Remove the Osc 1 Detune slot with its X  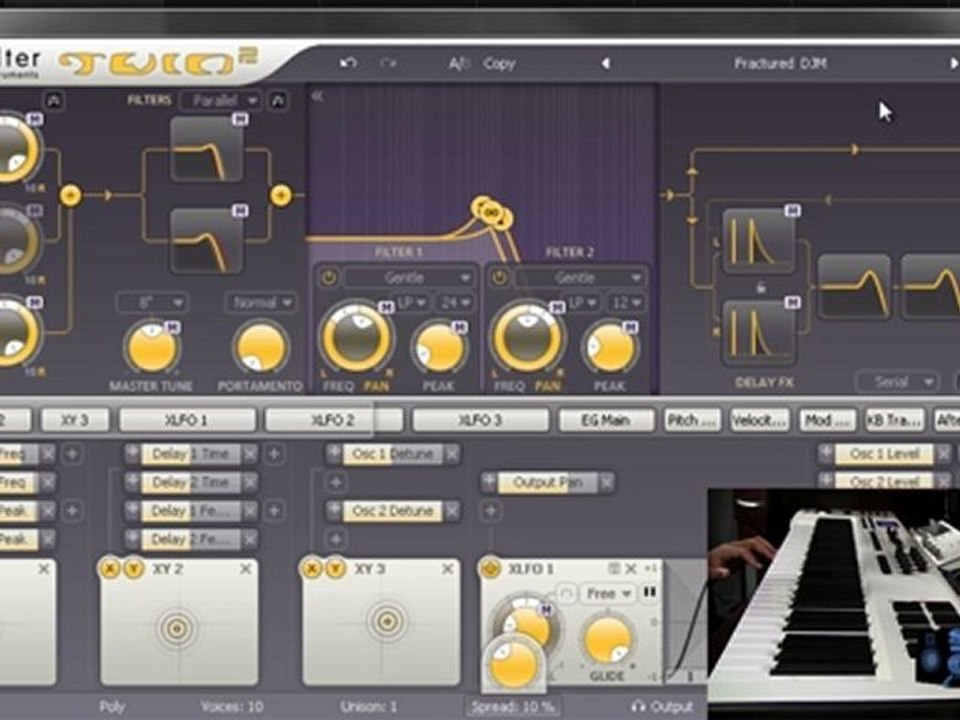(x=452, y=454)
